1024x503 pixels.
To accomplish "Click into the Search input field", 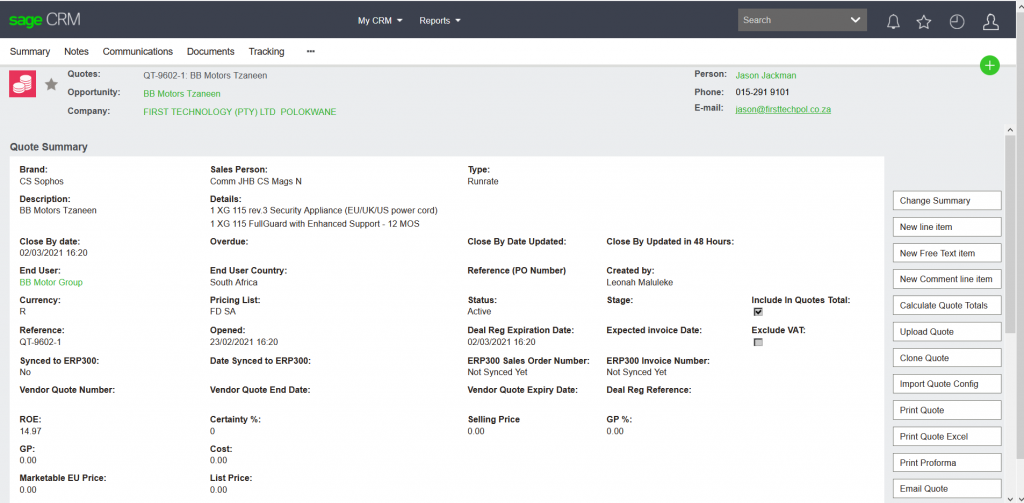I will [x=790, y=20].
